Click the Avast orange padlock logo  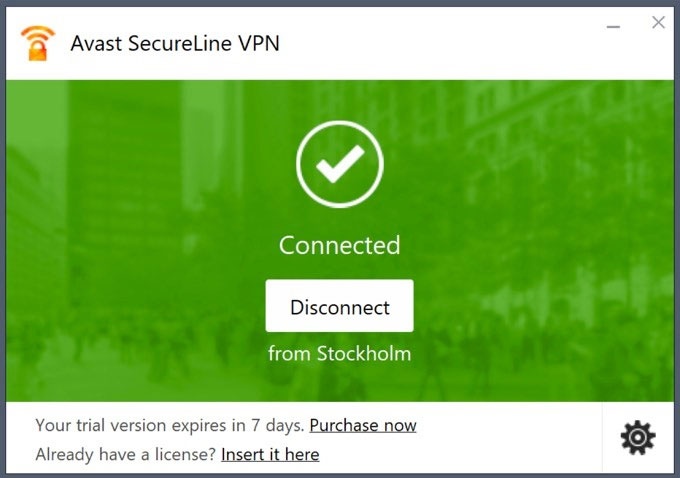[x=37, y=43]
